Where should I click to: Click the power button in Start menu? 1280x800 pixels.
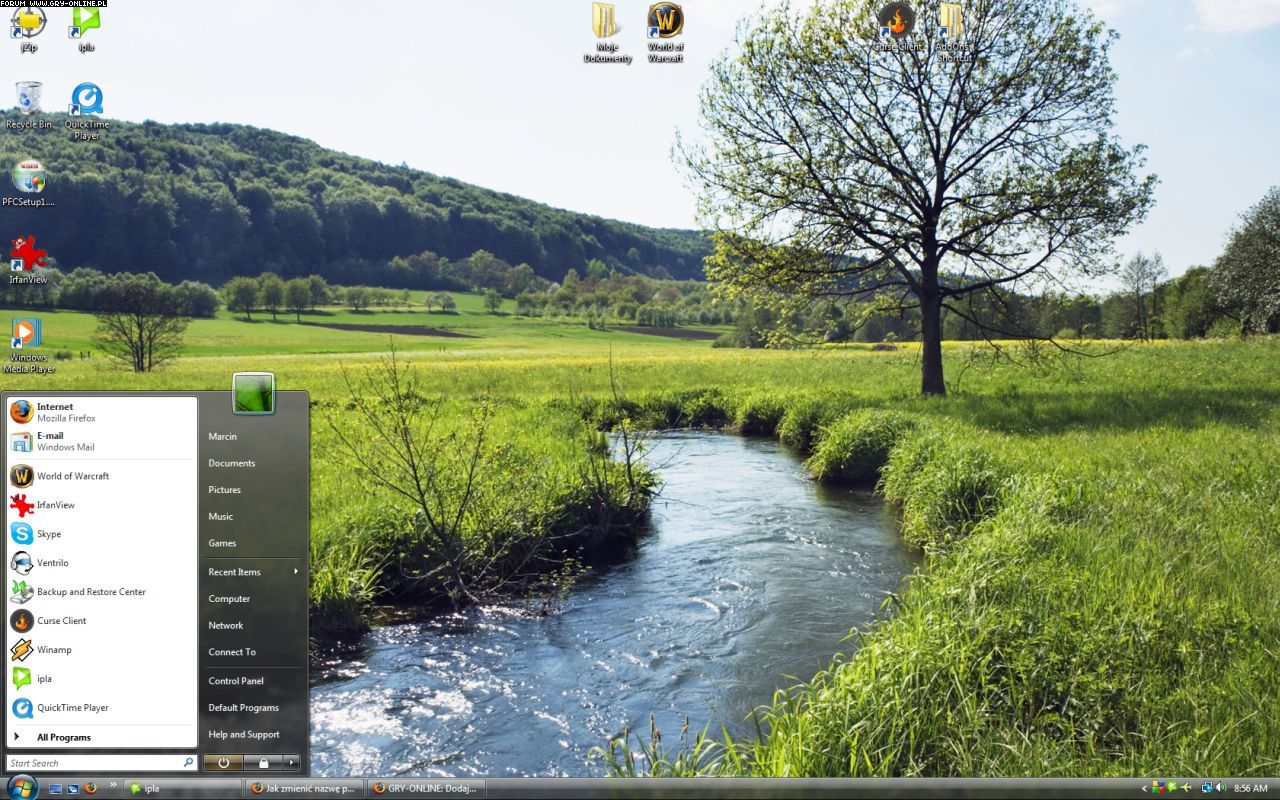click(x=223, y=762)
